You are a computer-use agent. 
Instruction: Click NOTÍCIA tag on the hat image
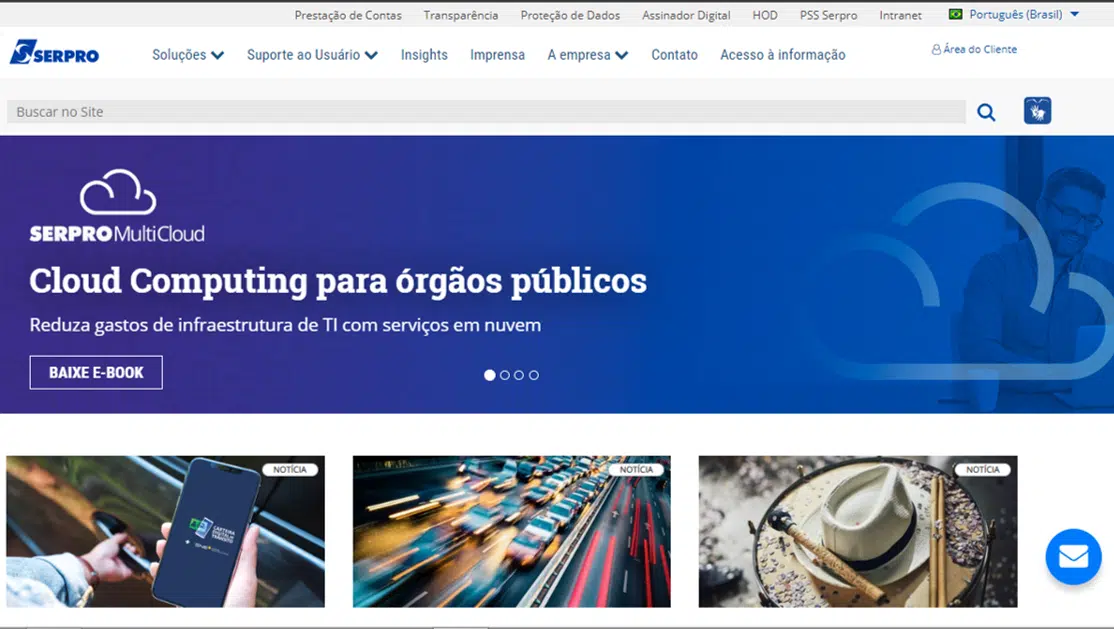983,470
